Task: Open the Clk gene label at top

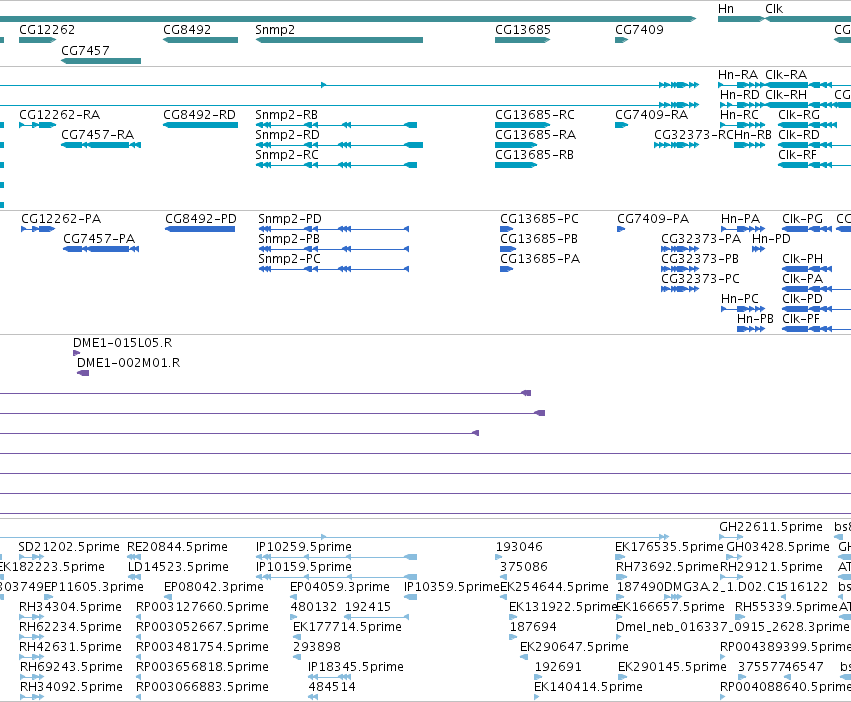Action: pos(774,9)
